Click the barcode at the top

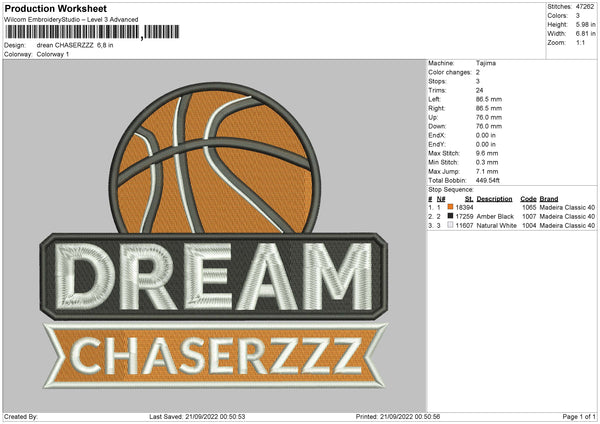point(92,32)
